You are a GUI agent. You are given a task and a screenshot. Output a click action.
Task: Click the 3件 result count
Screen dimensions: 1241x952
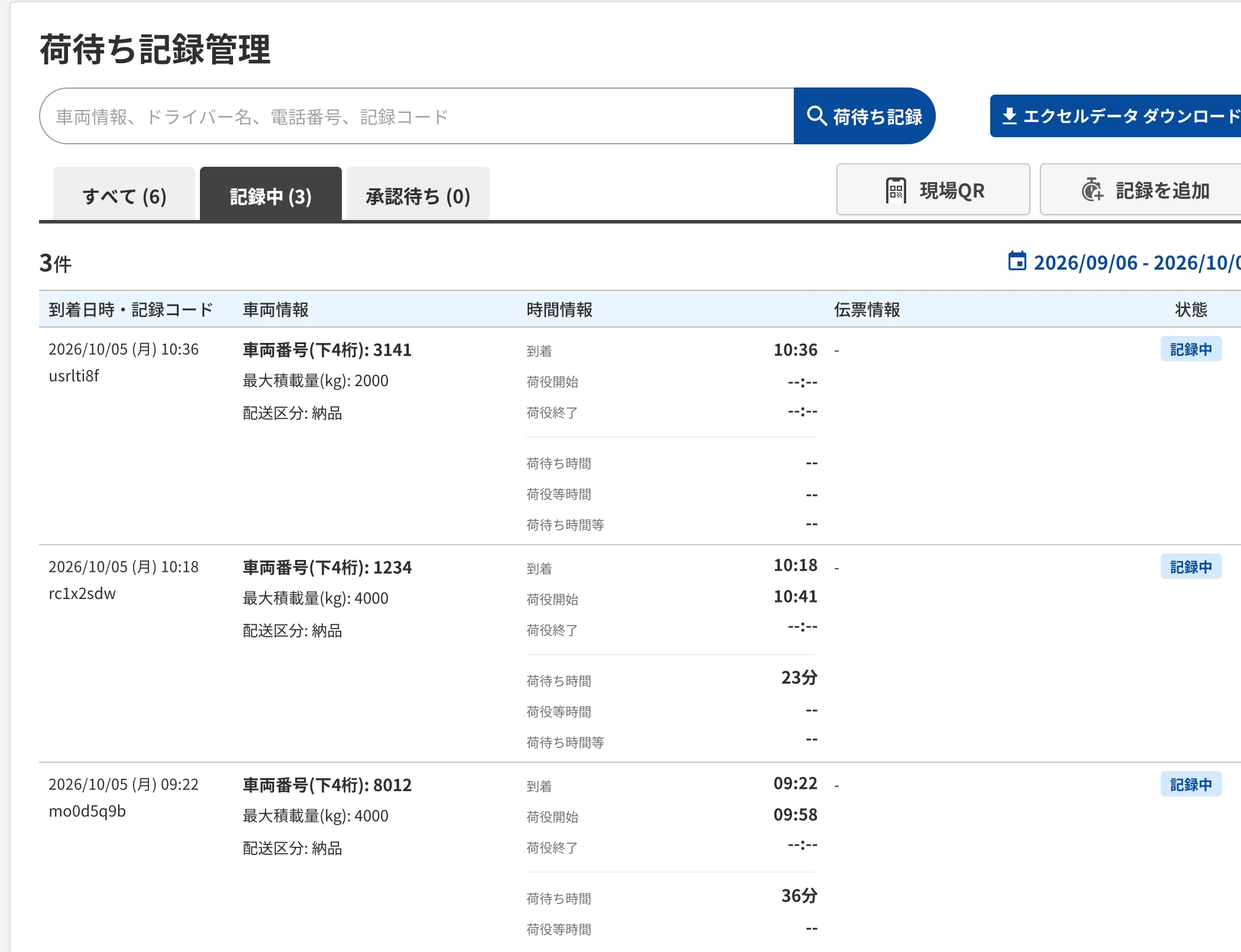(56, 263)
